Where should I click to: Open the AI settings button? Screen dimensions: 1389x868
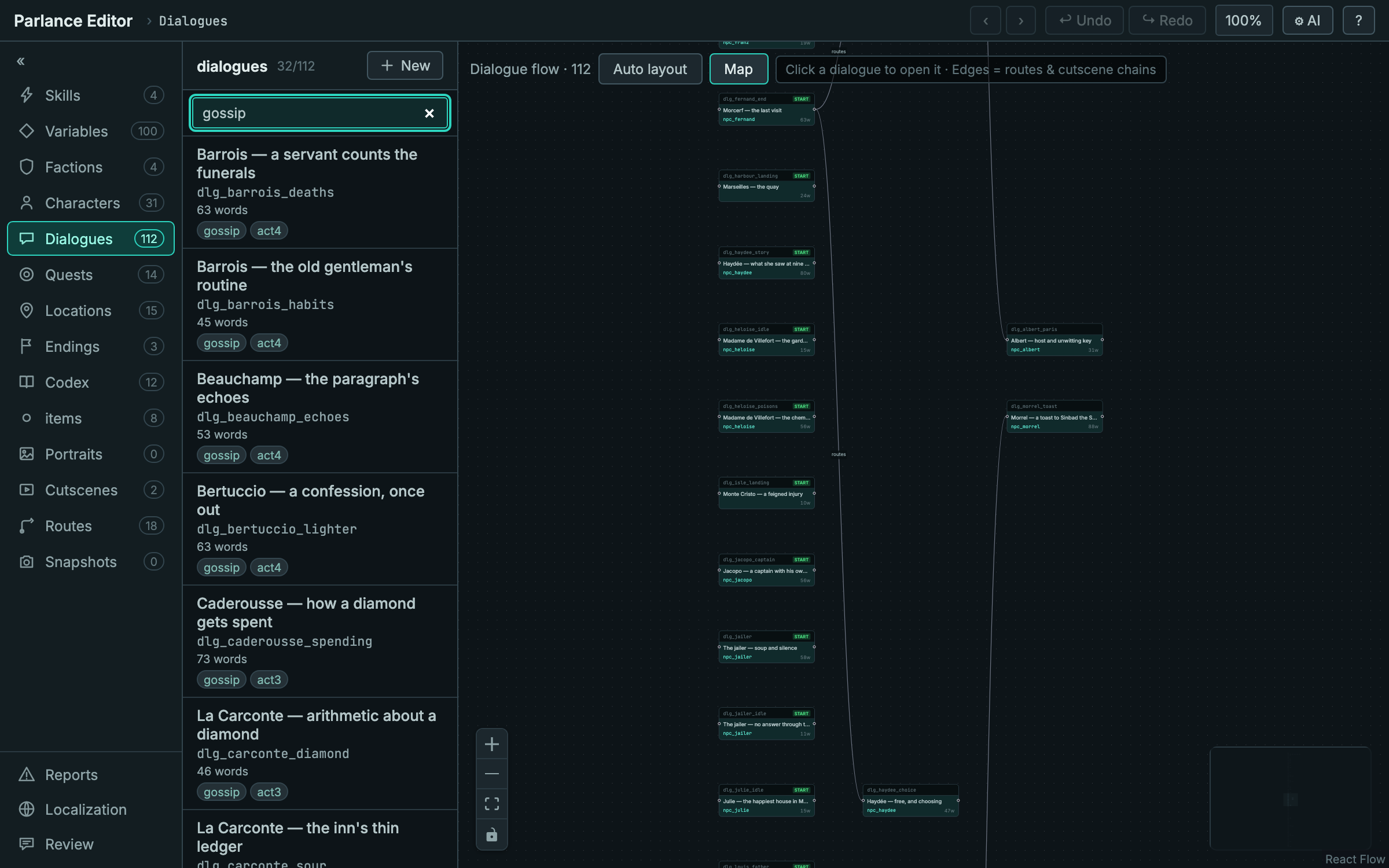coord(1307,21)
